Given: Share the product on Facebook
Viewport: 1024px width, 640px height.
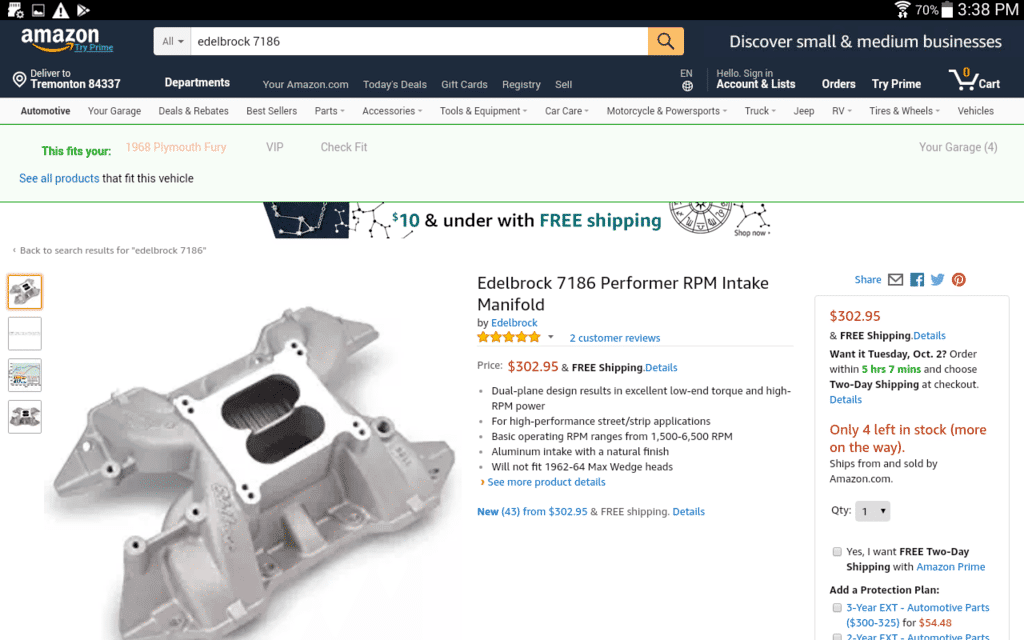Looking at the screenshot, I should point(916,280).
